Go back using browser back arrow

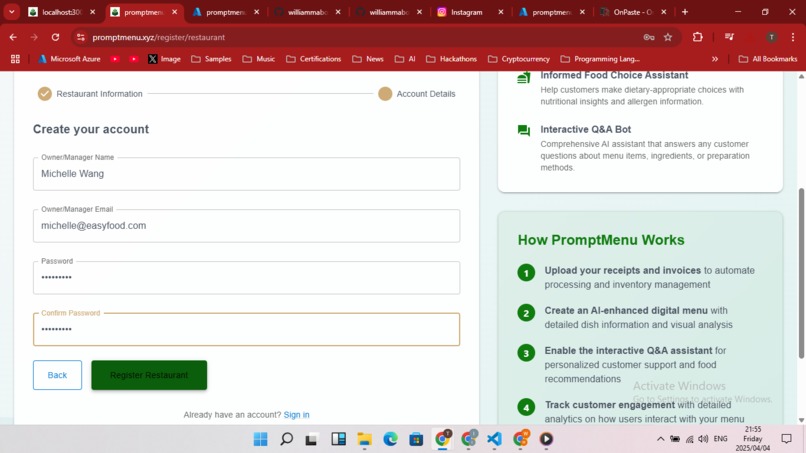tap(13, 37)
